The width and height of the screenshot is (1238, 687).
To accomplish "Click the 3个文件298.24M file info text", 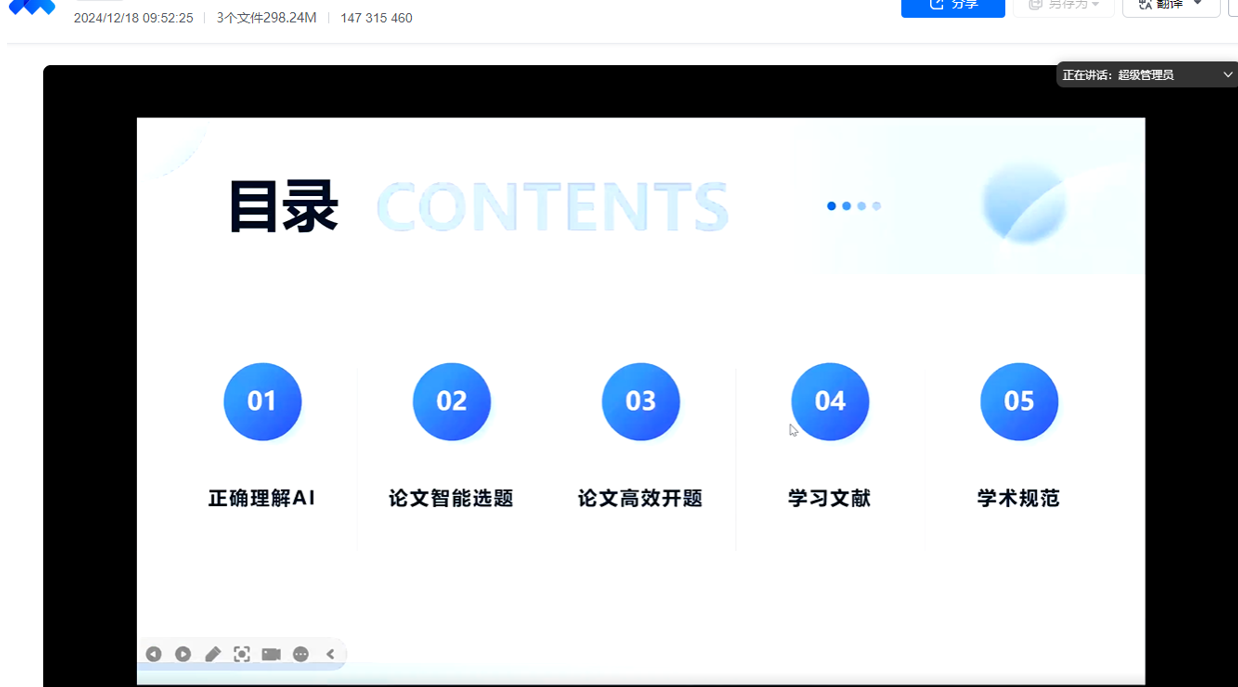I will coord(266,18).
